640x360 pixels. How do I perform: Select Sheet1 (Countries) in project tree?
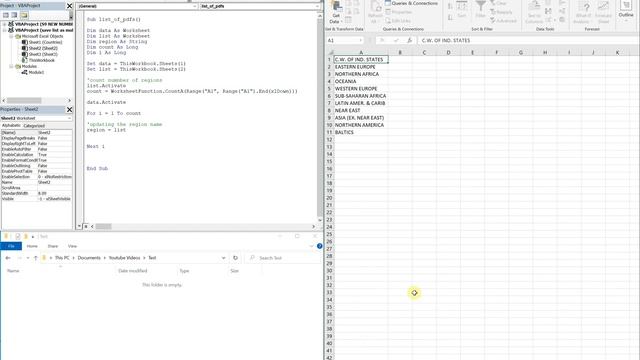[45, 42]
